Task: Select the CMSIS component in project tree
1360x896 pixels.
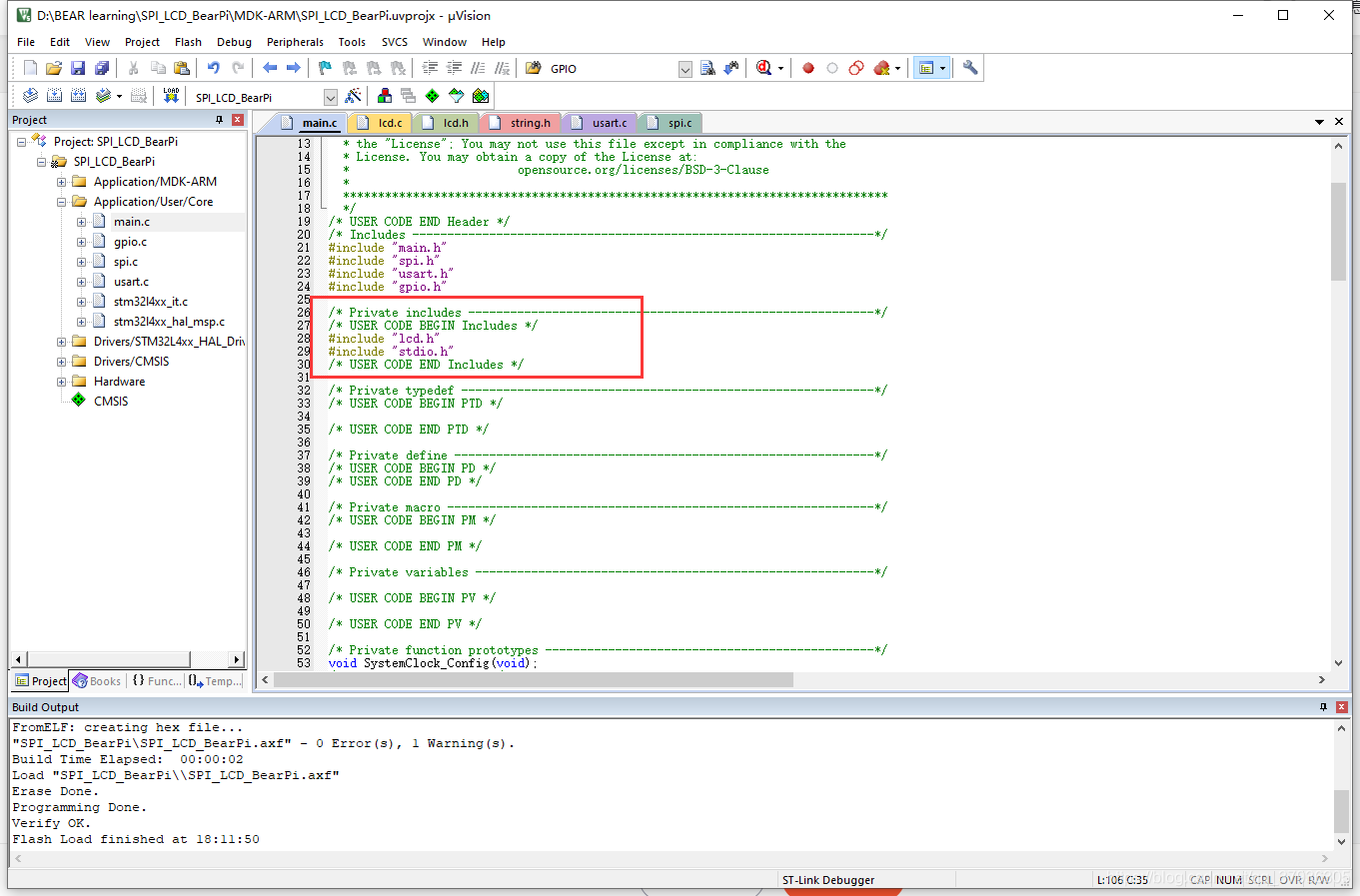Action: pos(111,402)
